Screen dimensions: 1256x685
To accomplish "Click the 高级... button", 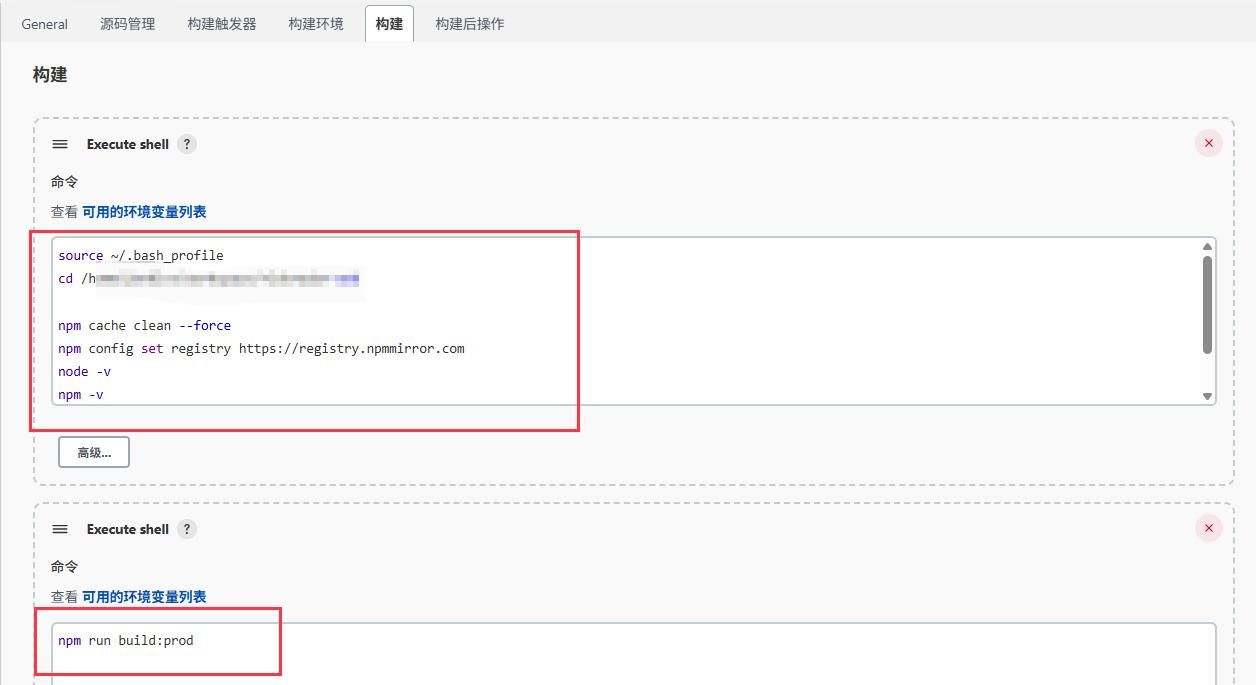I will 93,451.
